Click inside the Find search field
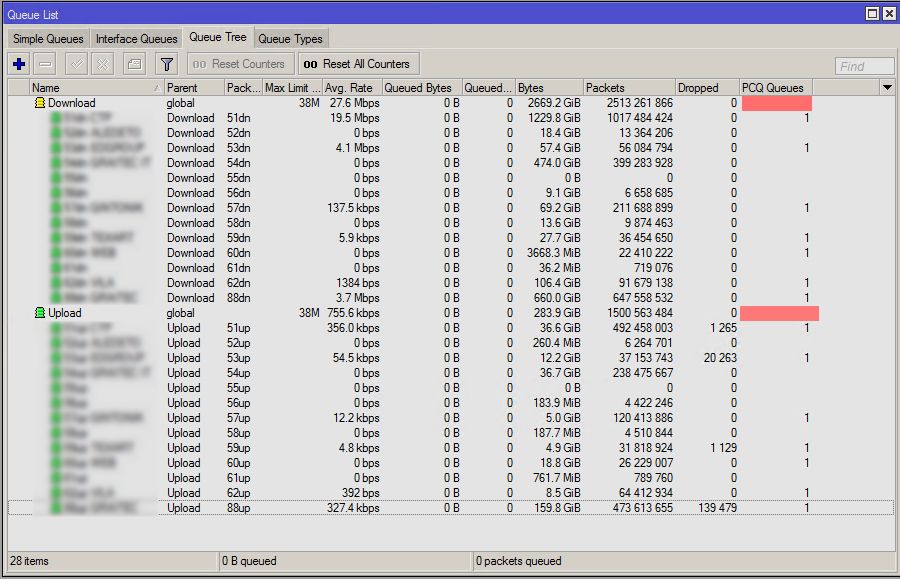Viewport: 900px width, 579px height. coord(864,66)
